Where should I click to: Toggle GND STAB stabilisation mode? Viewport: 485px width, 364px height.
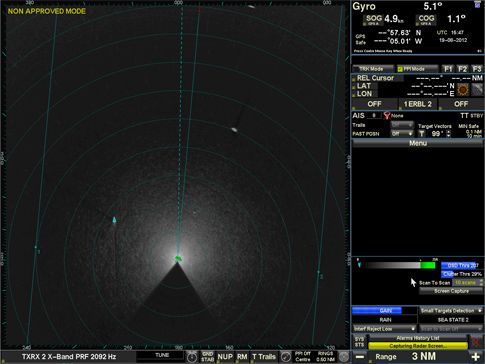click(207, 357)
